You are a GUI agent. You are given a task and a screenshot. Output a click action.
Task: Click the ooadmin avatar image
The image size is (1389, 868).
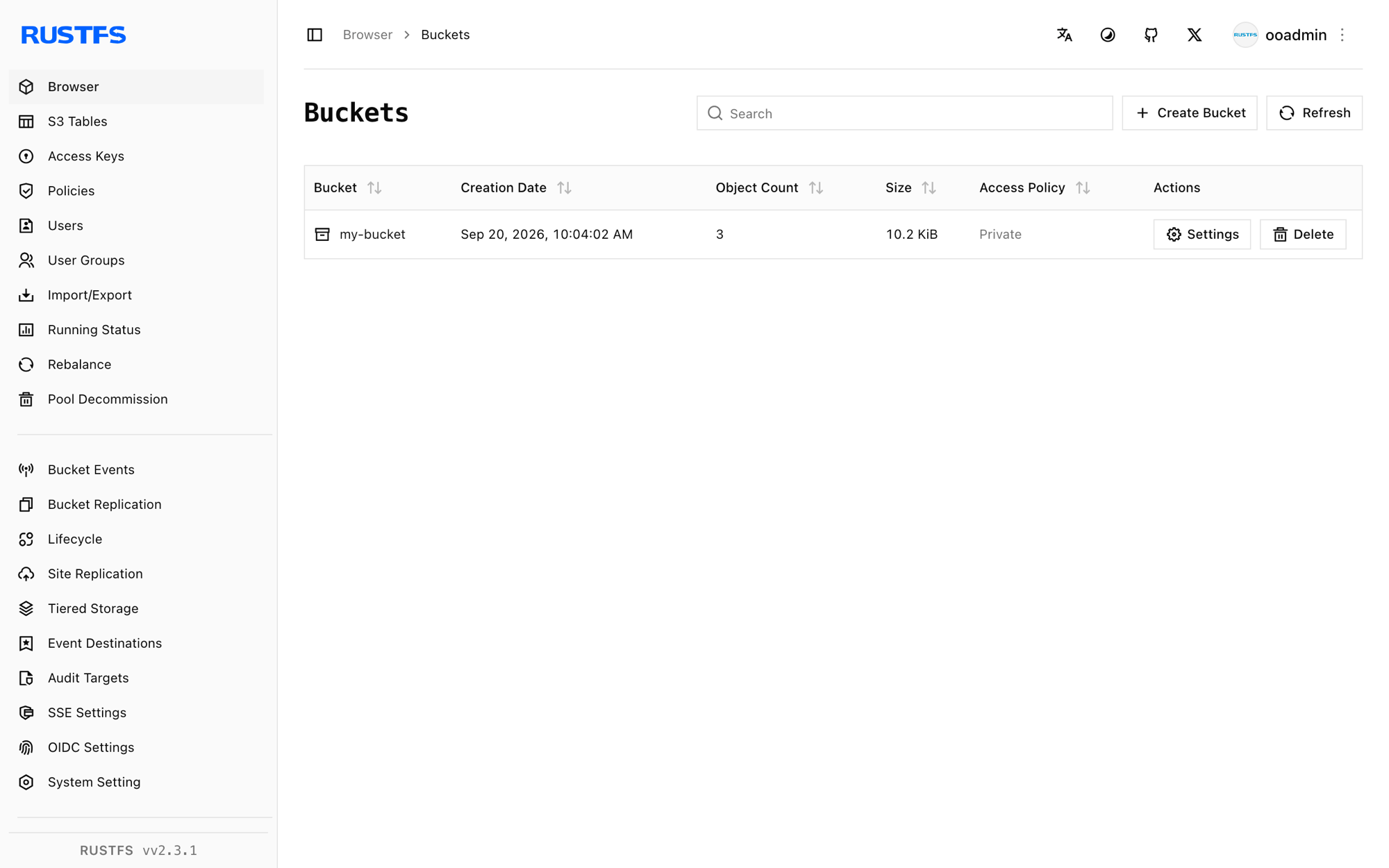[x=1245, y=35]
